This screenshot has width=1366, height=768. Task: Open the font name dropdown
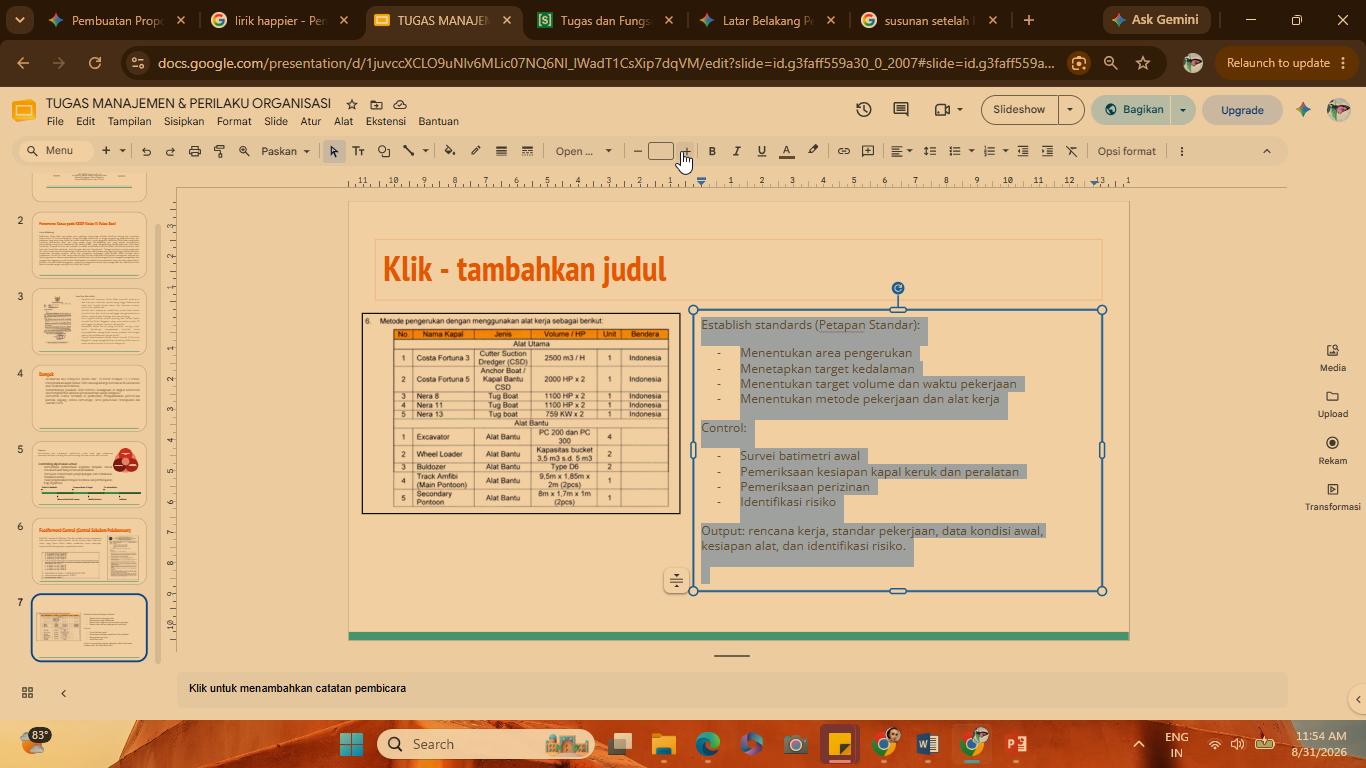point(584,151)
